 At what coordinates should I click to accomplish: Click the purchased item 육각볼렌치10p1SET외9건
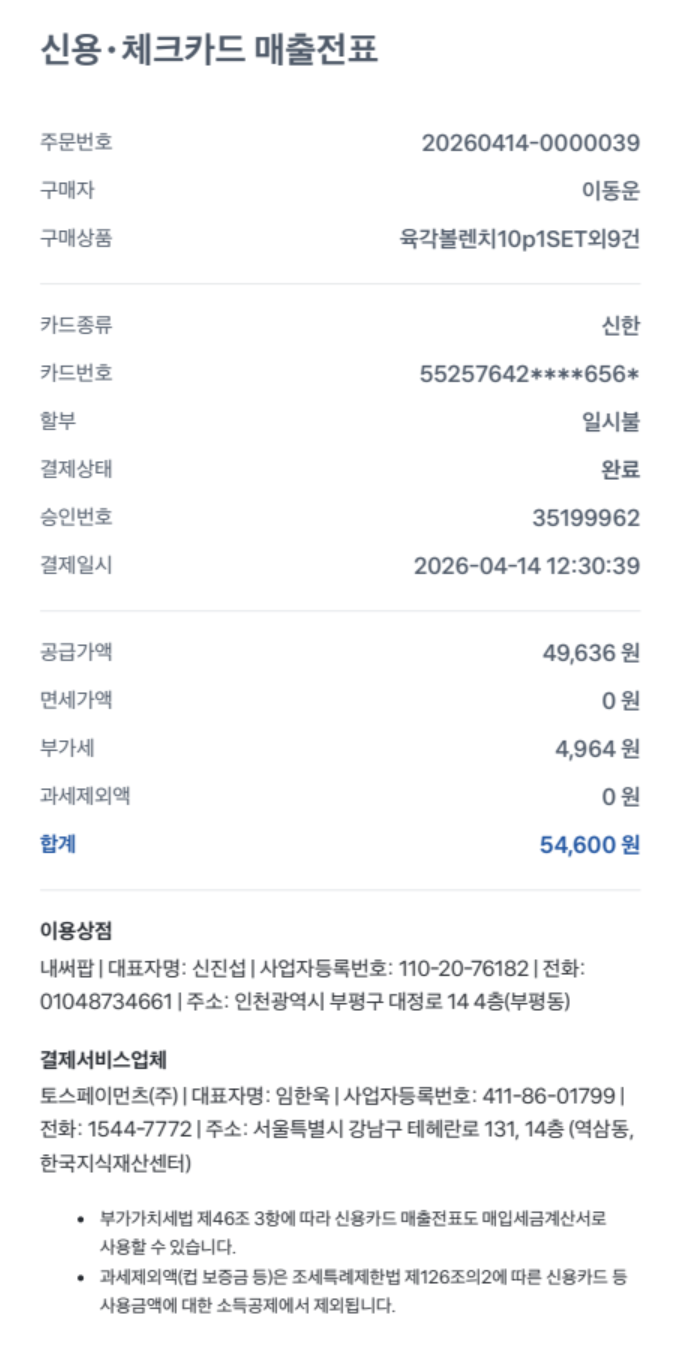point(519,239)
